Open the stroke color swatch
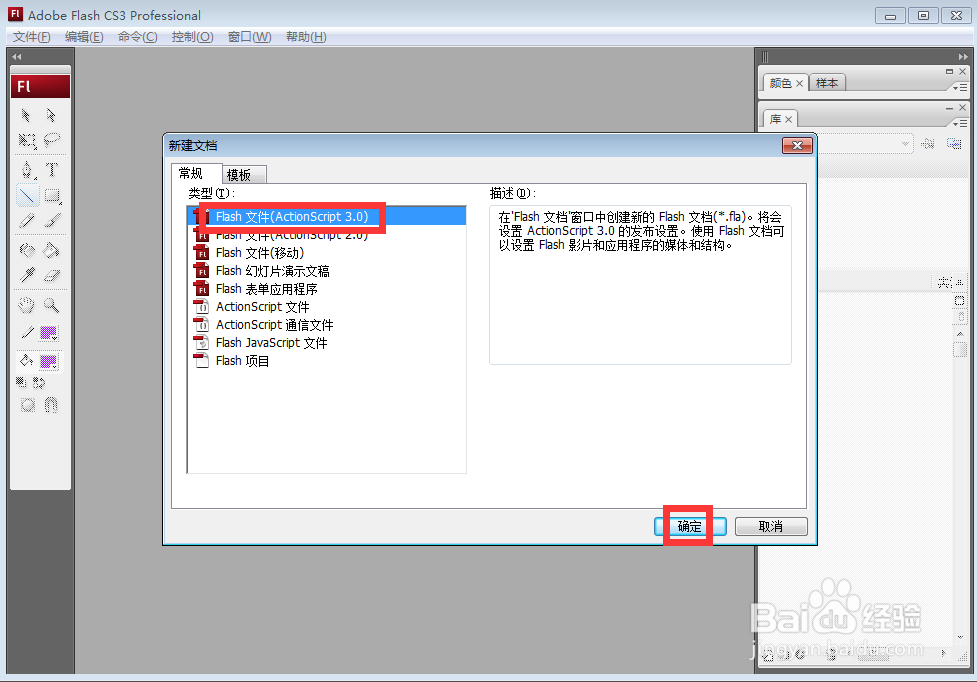 click(x=49, y=333)
